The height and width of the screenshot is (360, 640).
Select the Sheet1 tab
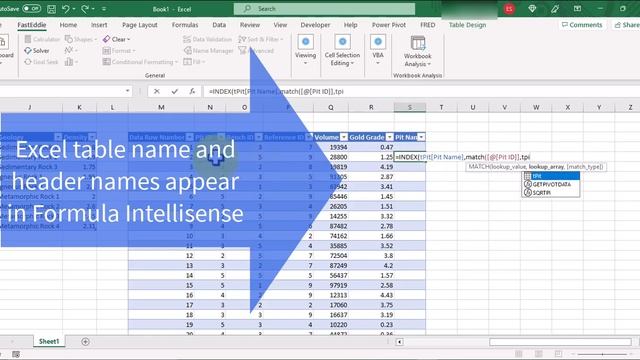click(49, 342)
